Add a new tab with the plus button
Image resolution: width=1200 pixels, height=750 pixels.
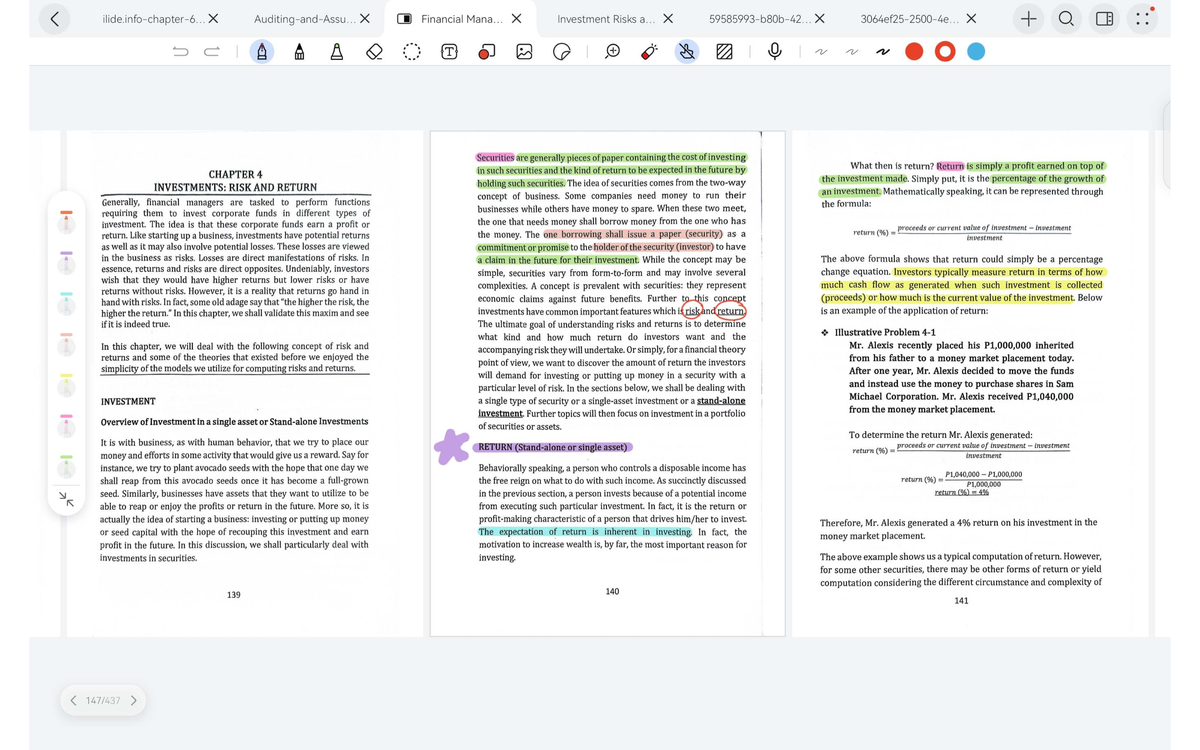pyautogui.click(x=1028, y=19)
